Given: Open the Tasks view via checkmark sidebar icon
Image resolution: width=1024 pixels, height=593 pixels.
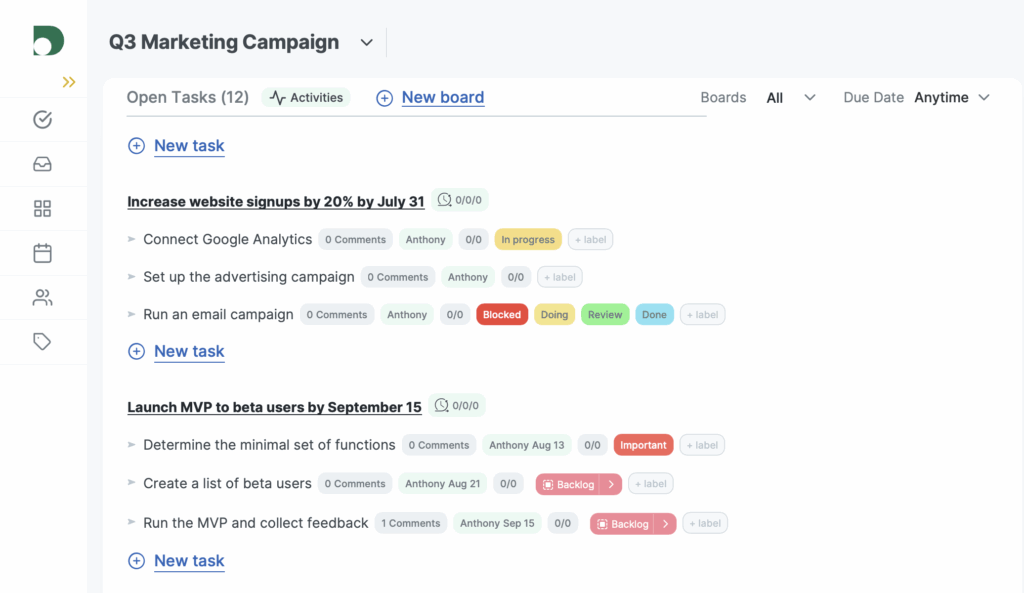Looking at the screenshot, I should 42,119.
